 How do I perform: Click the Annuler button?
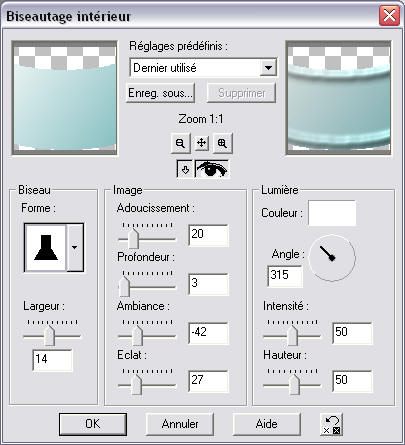click(x=180, y=424)
